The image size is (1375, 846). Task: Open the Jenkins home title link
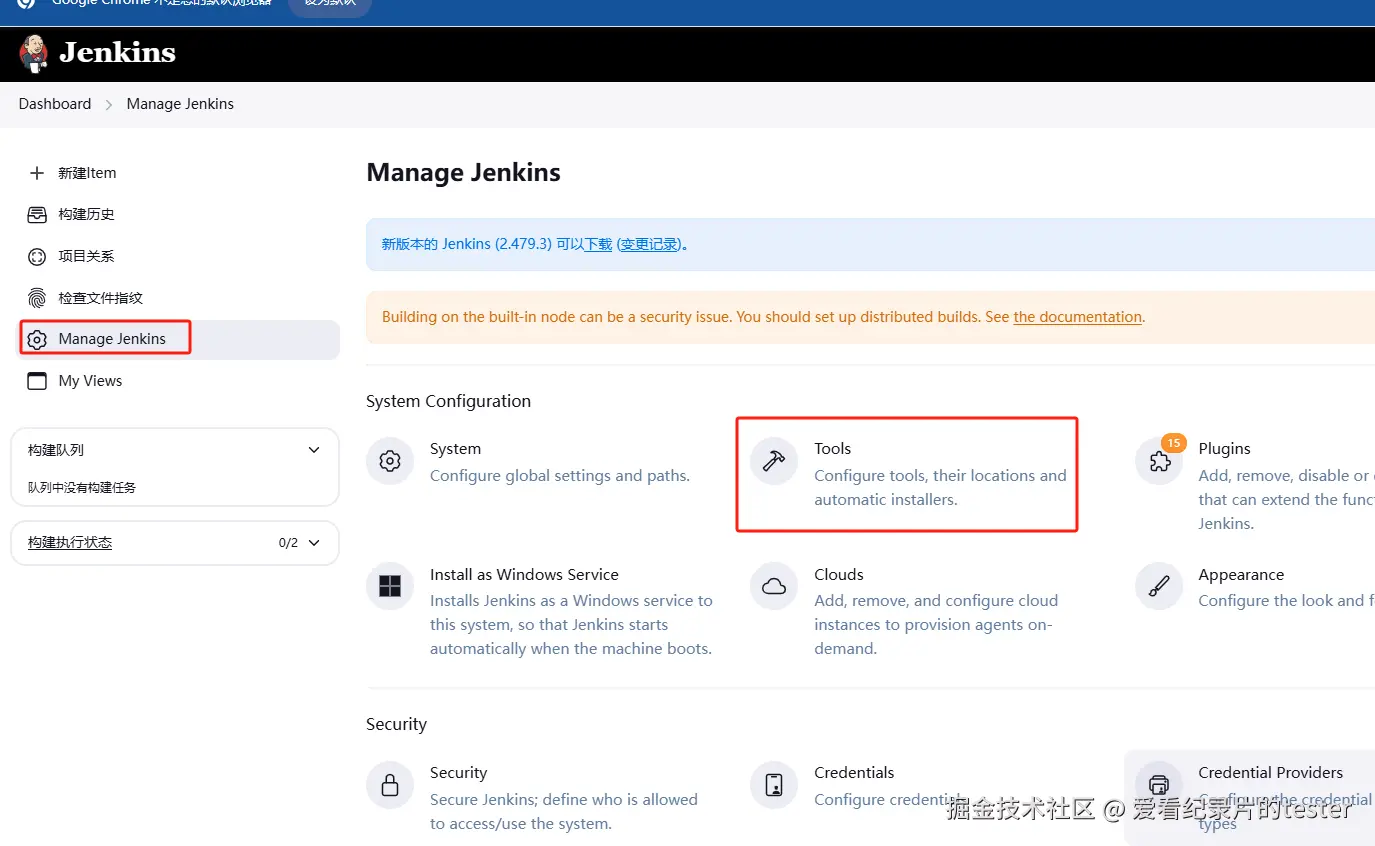117,53
